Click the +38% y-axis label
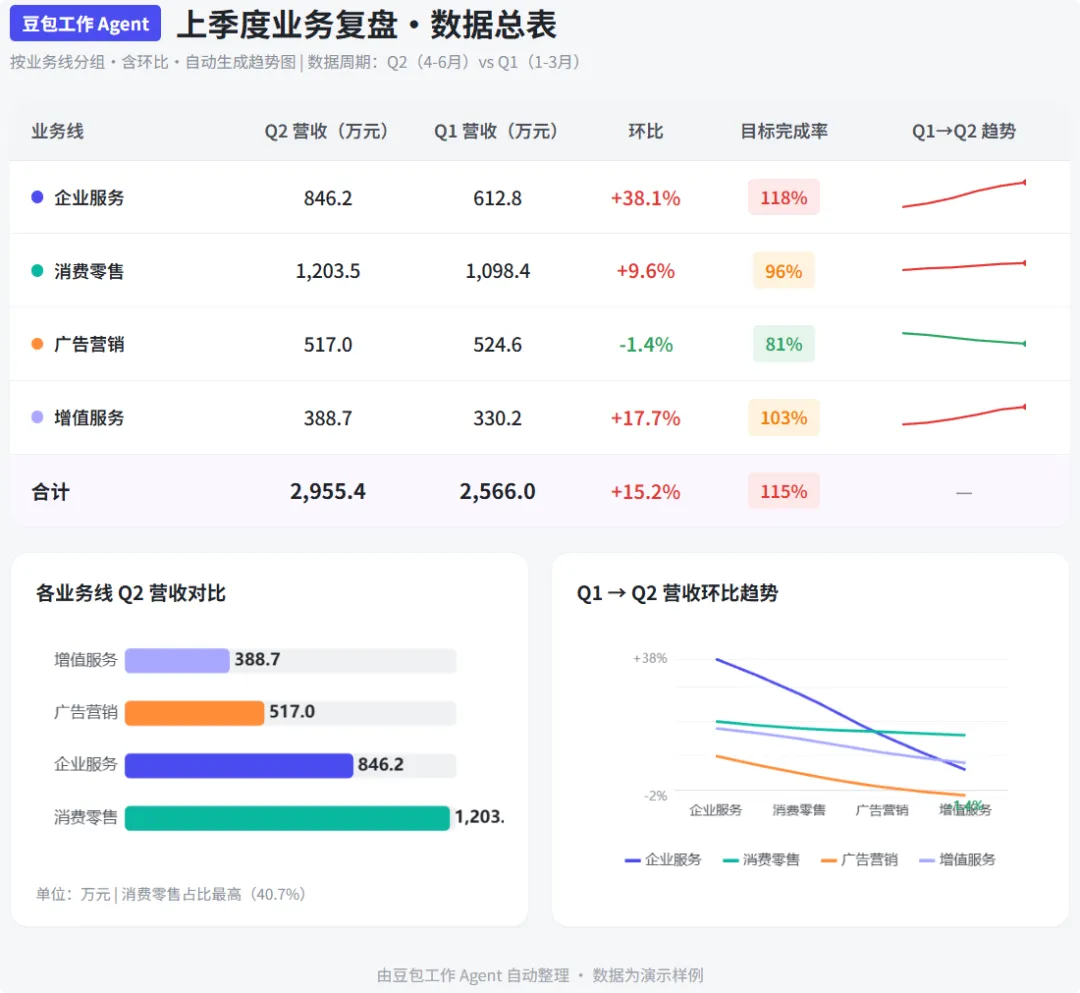The image size is (1080, 993). tap(650, 658)
